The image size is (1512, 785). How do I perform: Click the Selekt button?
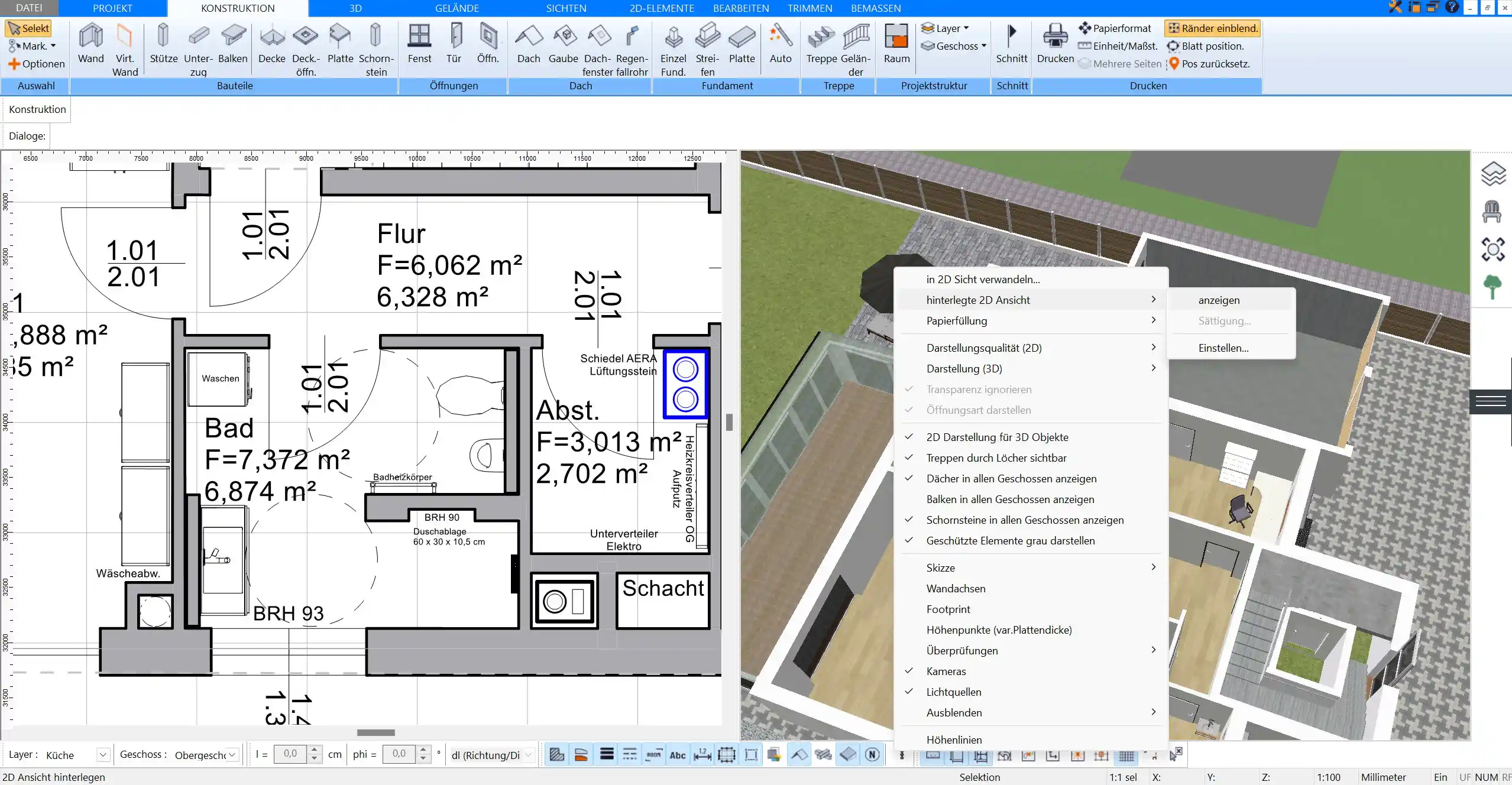pos(28,28)
